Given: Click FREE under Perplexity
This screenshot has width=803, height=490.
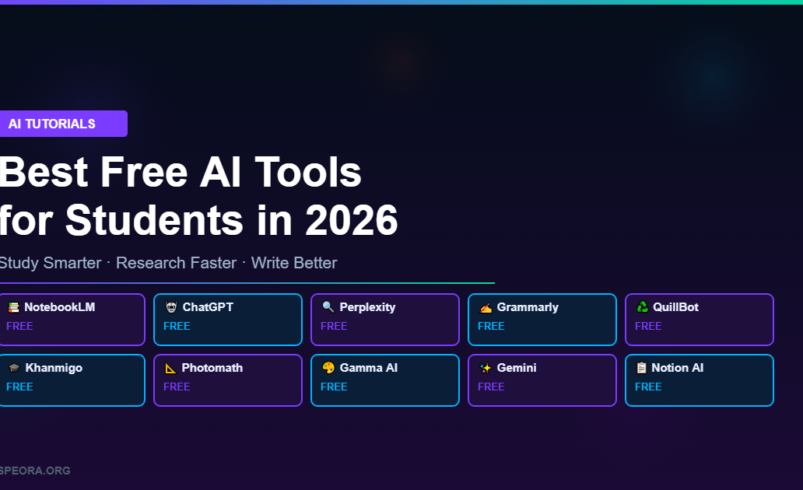Looking at the screenshot, I should pos(334,326).
